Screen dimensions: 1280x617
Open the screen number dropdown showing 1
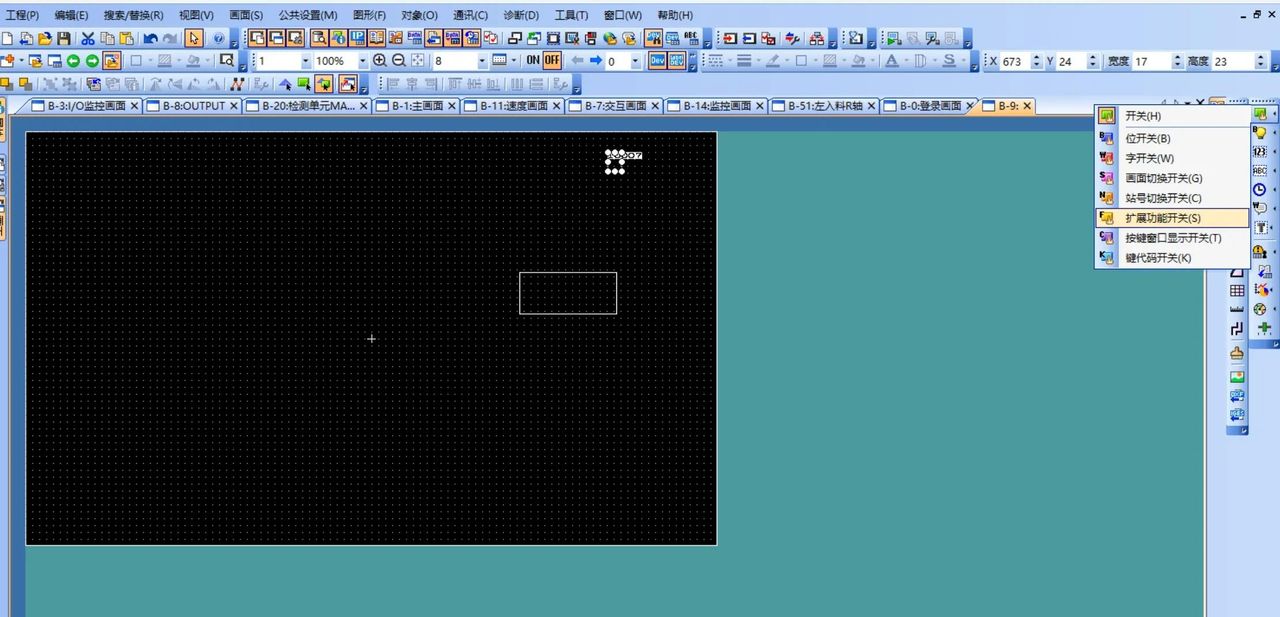[306, 61]
